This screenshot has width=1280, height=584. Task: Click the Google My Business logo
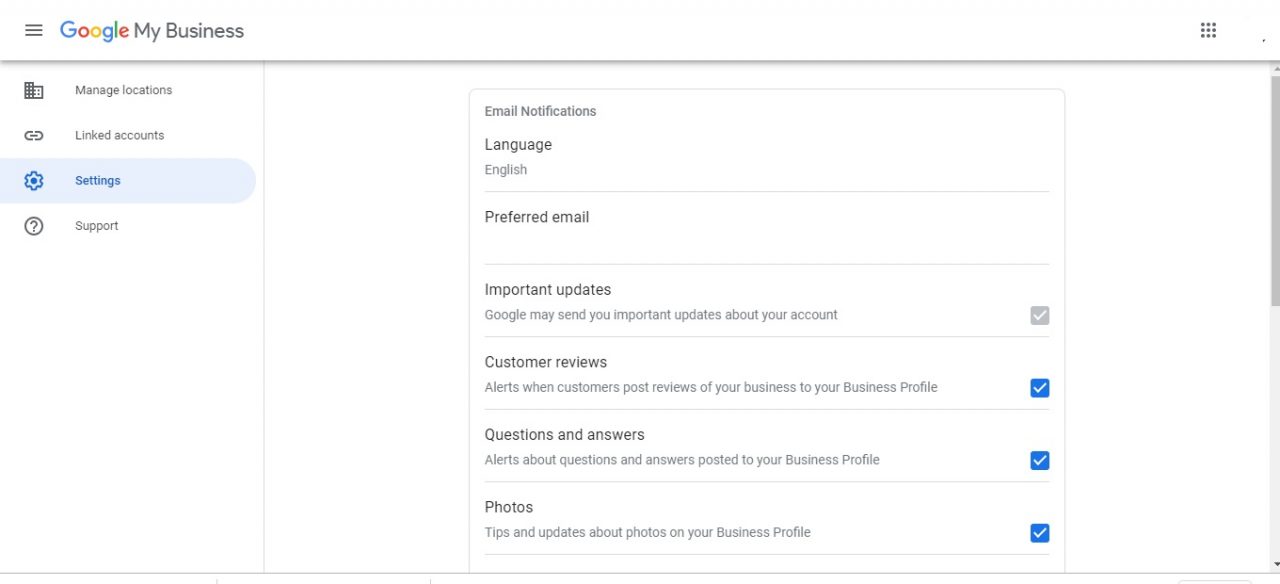(x=152, y=31)
